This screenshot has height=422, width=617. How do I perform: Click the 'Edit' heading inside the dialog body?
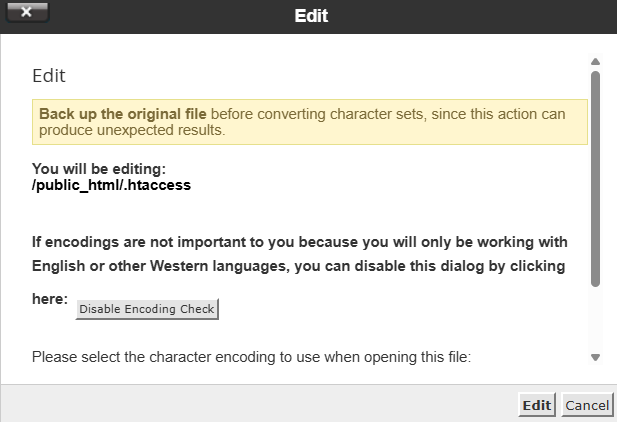coord(49,76)
